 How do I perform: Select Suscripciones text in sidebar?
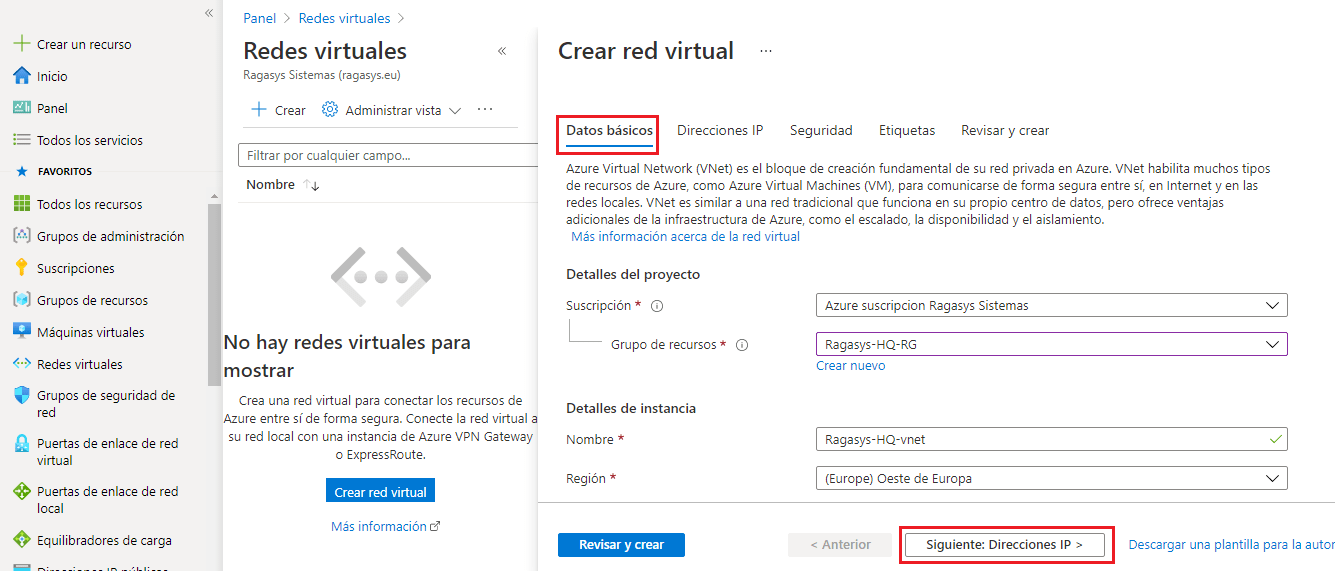click(x=76, y=268)
